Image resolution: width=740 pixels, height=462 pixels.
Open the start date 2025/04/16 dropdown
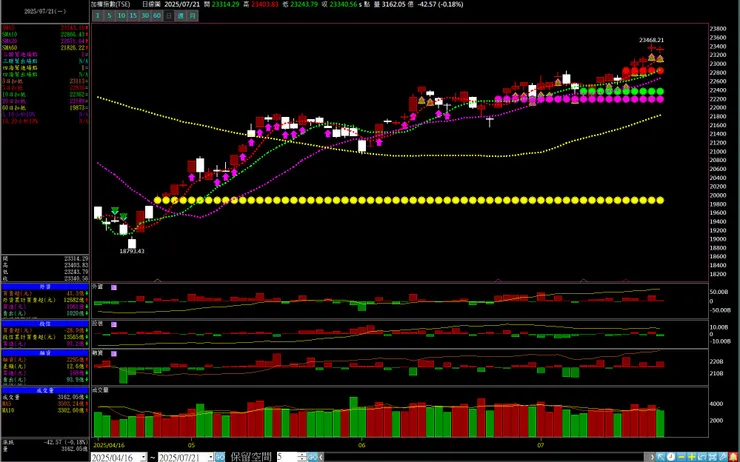pos(143,457)
